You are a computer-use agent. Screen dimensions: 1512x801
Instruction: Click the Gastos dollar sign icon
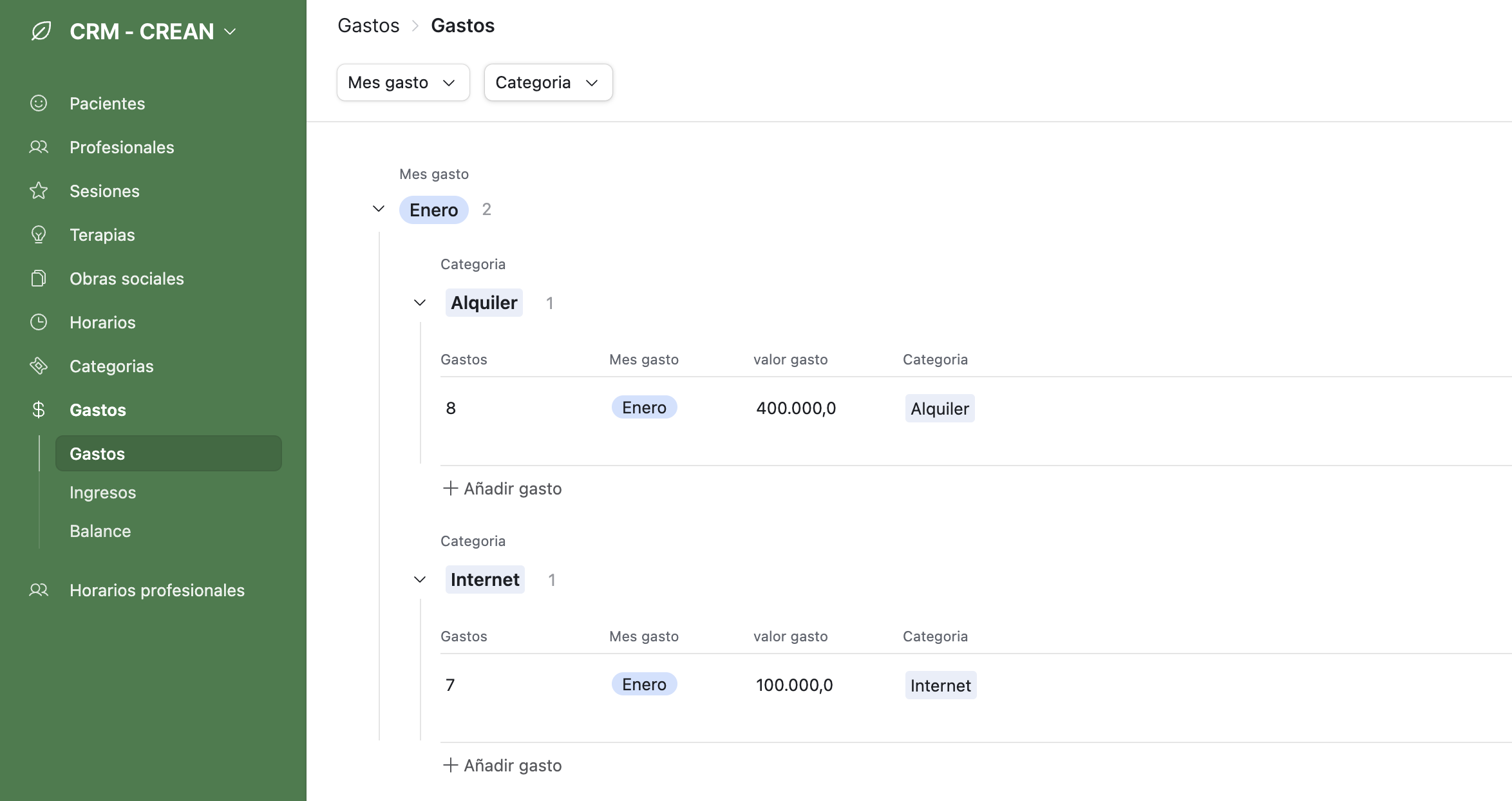click(39, 410)
